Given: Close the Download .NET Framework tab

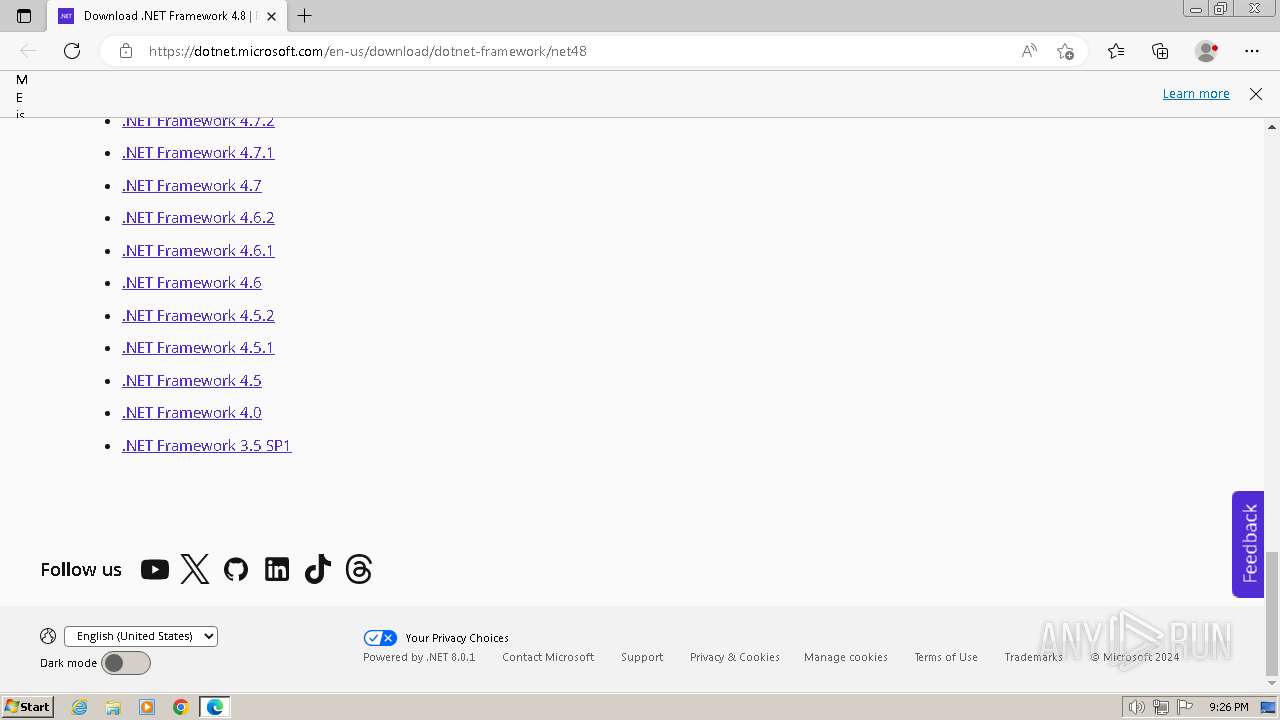Looking at the screenshot, I should [x=271, y=16].
